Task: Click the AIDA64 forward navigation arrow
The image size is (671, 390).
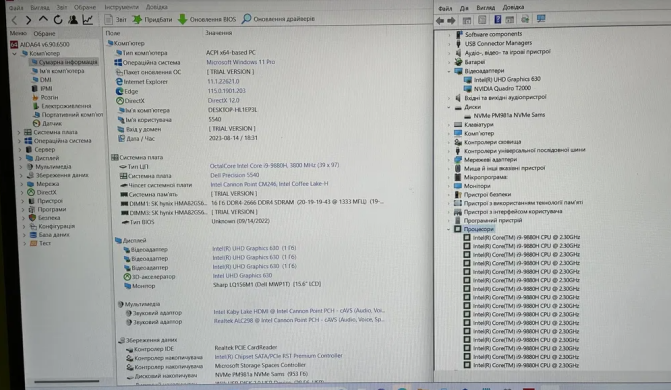Action: (x=28, y=20)
